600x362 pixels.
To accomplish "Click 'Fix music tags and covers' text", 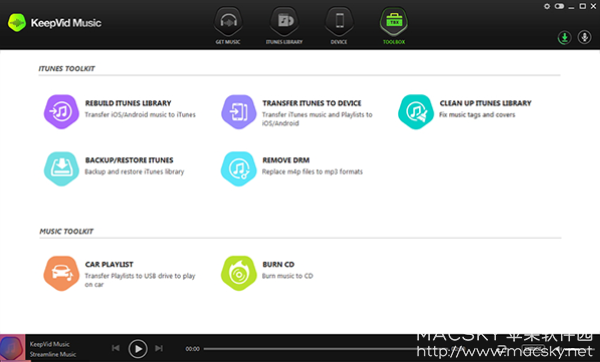I will [477, 114].
